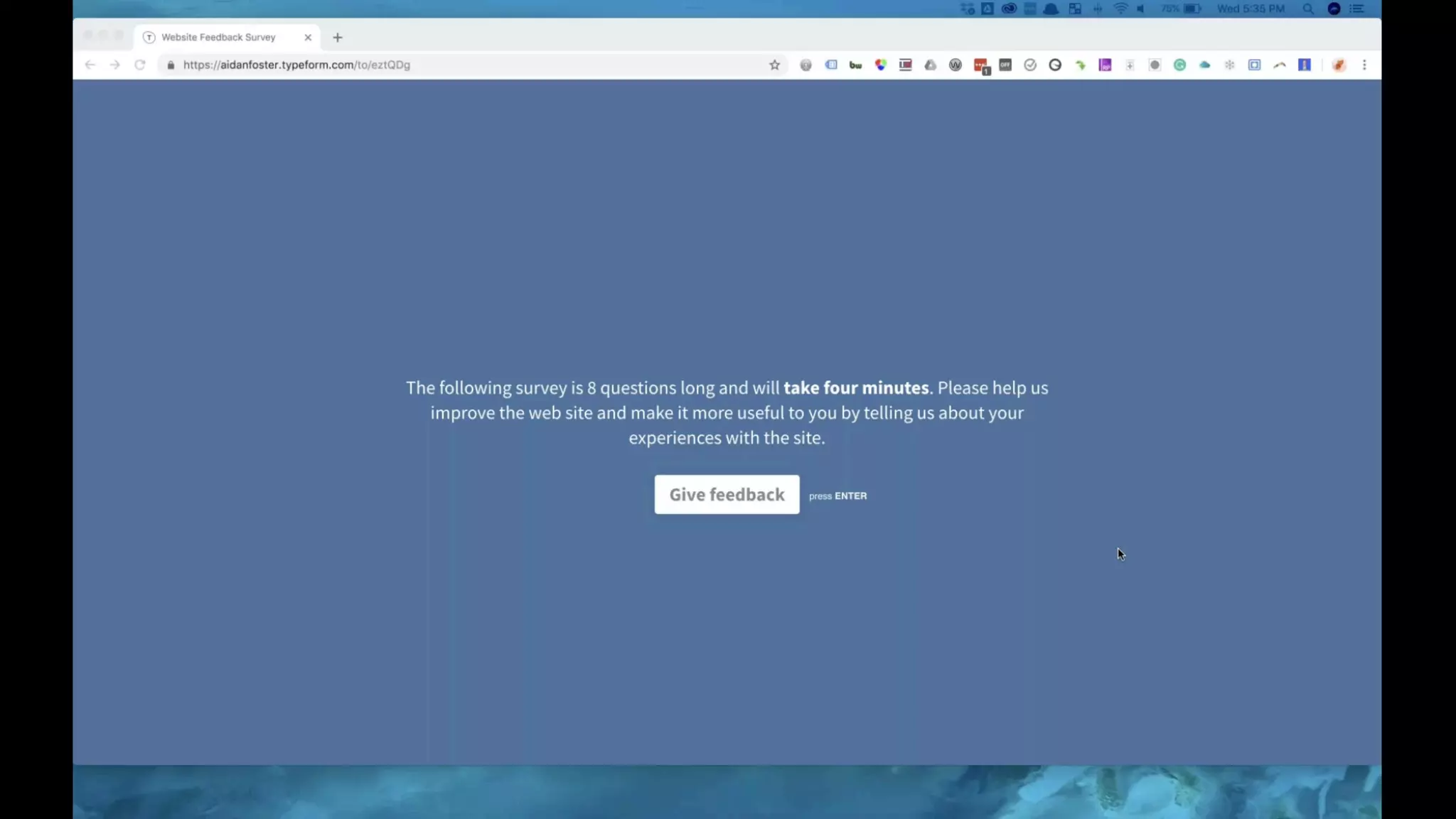View site info via the lock icon

tap(171, 65)
